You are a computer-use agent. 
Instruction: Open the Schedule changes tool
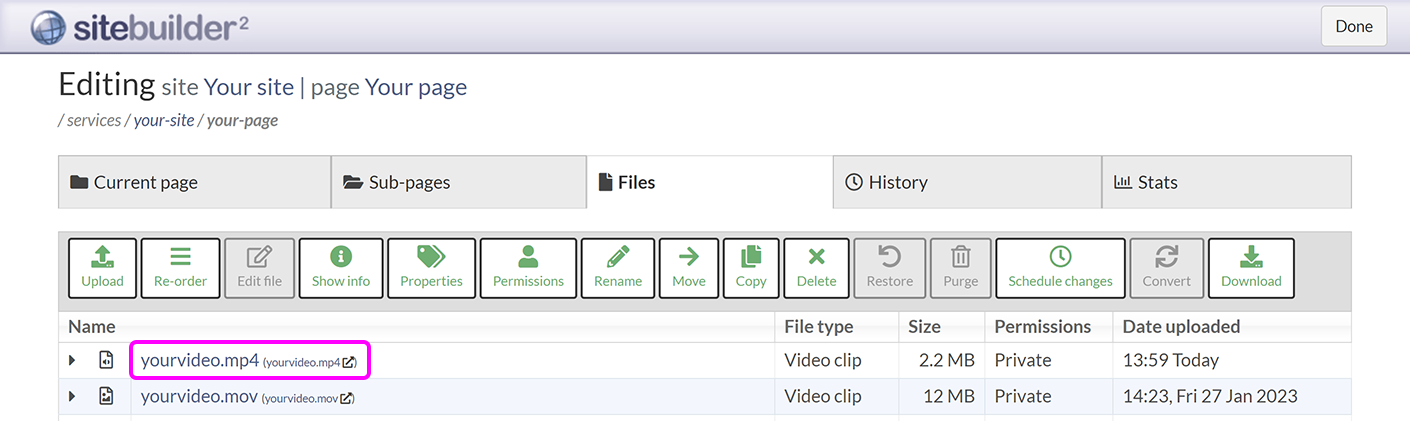click(x=1060, y=268)
